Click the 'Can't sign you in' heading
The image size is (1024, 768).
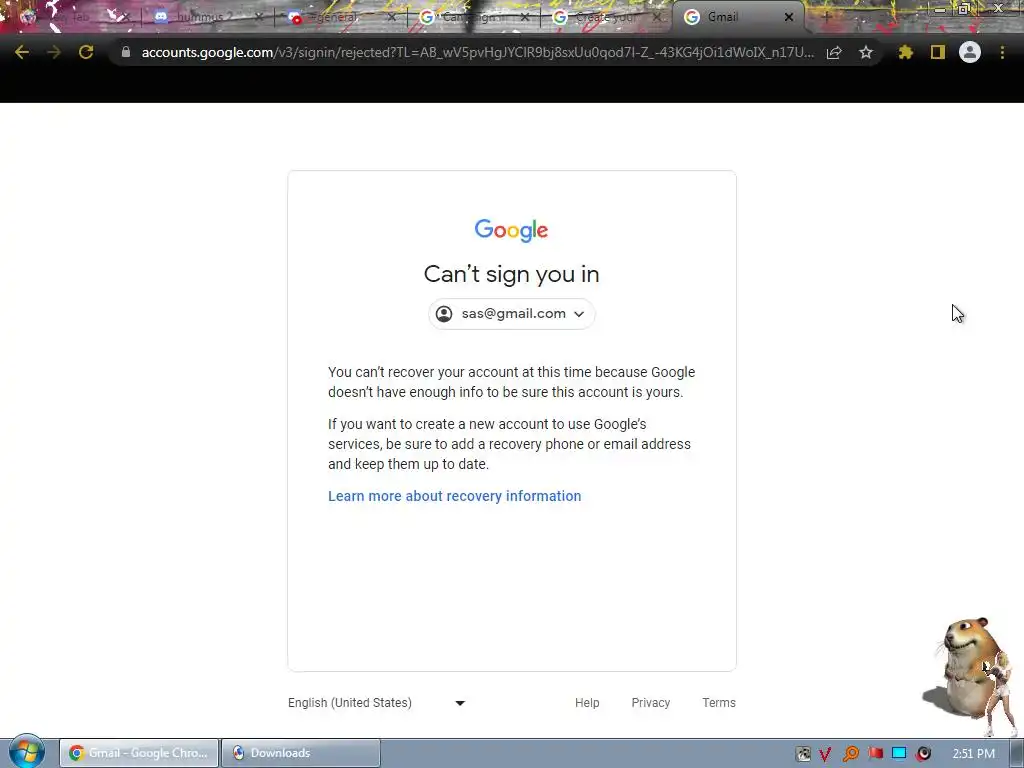[x=511, y=274]
